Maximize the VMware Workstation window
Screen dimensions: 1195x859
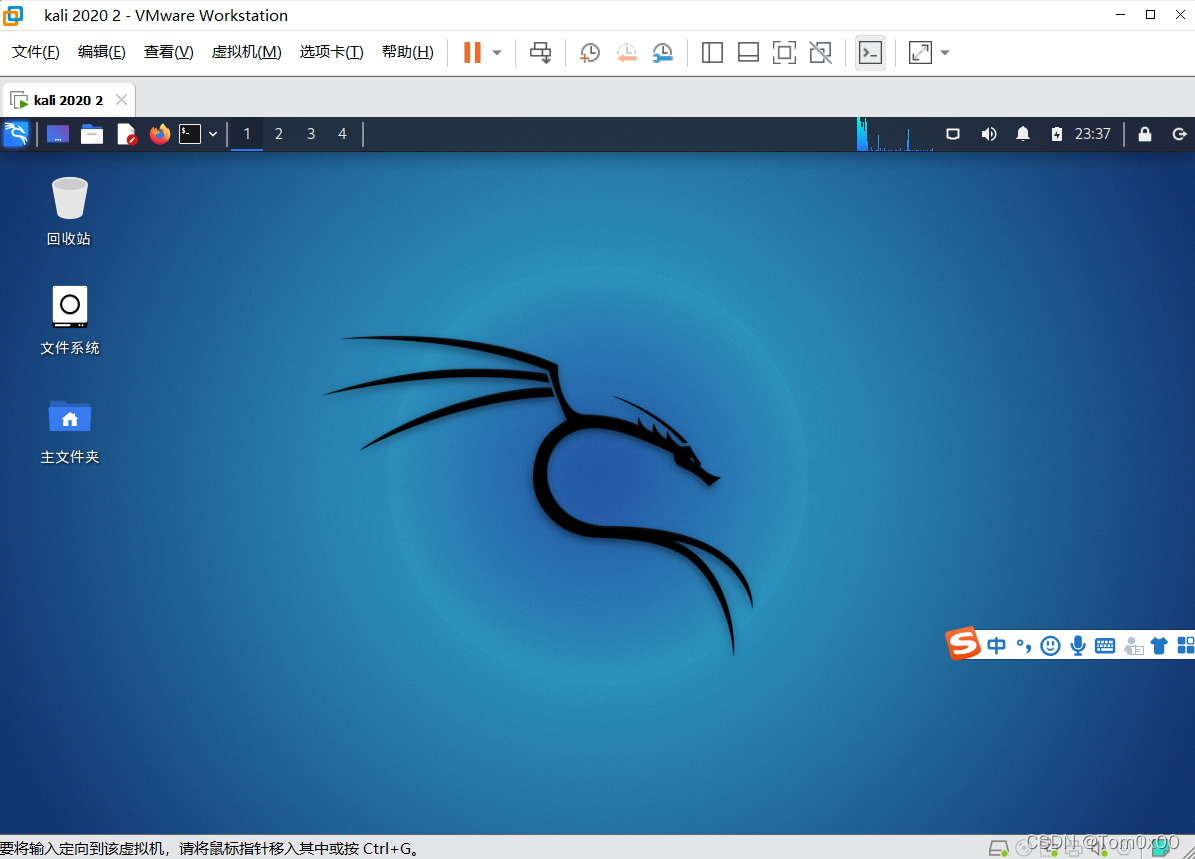click(1151, 14)
